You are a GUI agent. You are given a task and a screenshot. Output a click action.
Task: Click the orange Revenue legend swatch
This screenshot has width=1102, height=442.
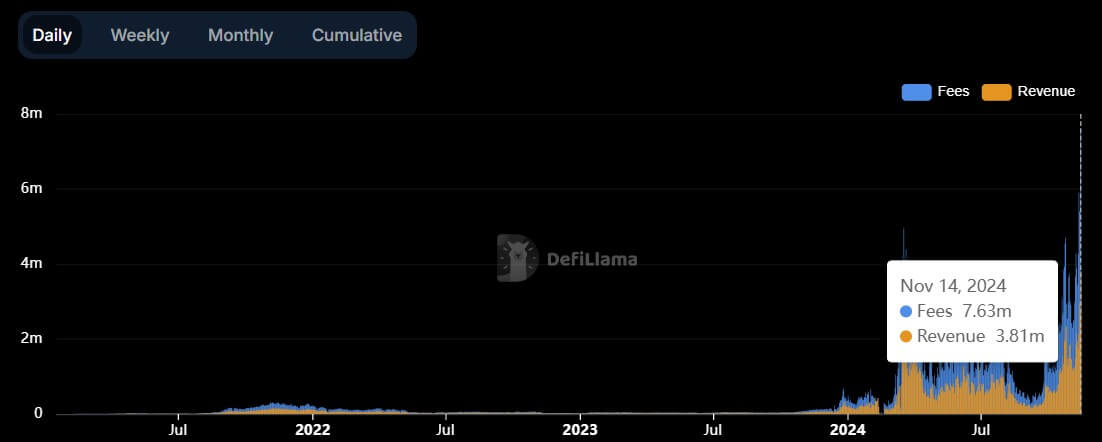tap(997, 92)
